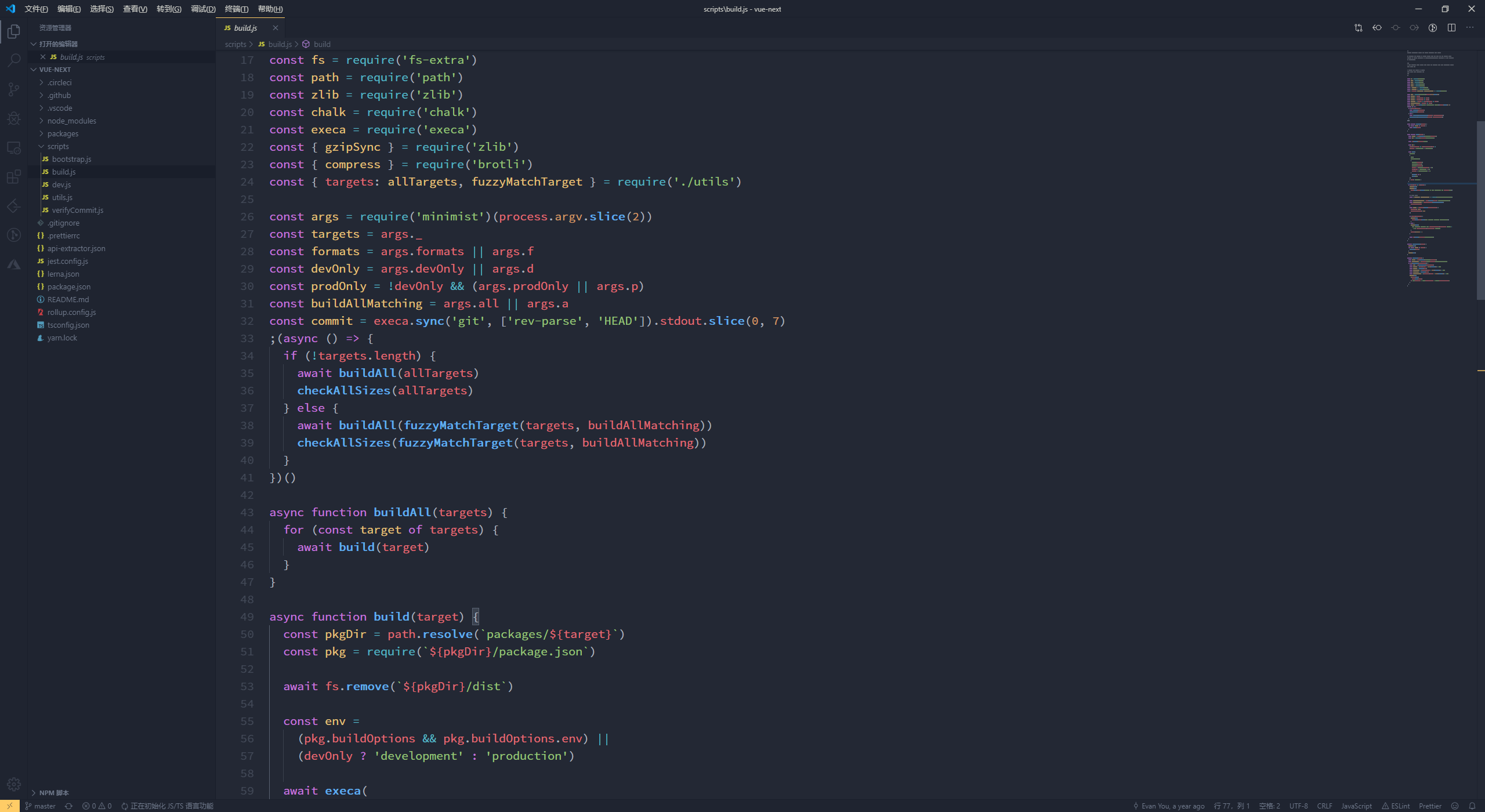The width and height of the screenshot is (1485, 812).
Task: Open the Source Control view icon
Action: pos(14,89)
